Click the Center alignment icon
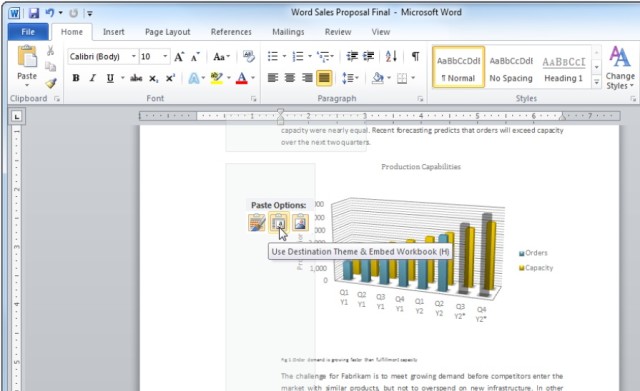640x391 pixels. tap(290, 78)
